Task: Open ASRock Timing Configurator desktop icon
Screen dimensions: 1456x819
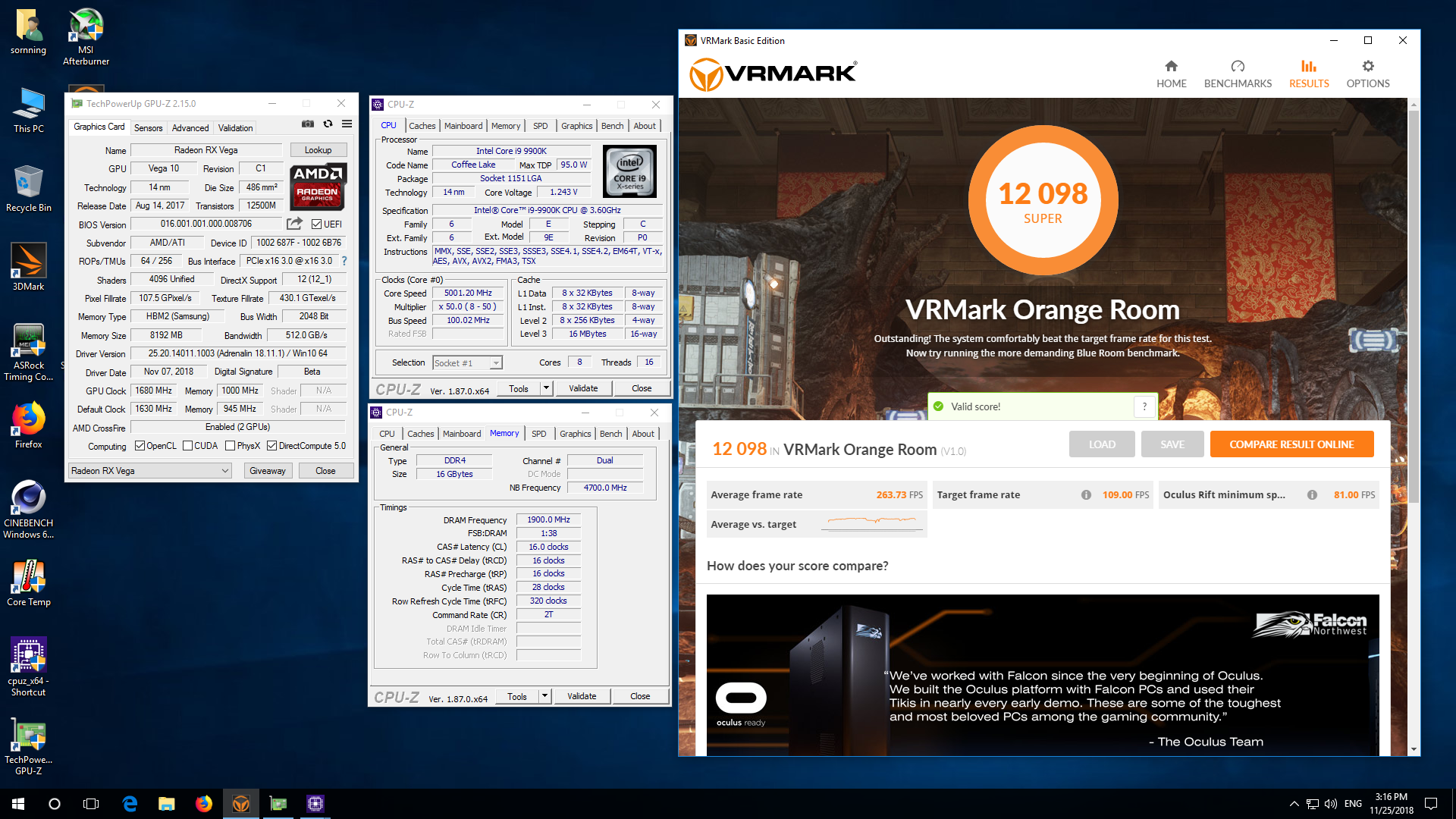Action: pyautogui.click(x=28, y=353)
